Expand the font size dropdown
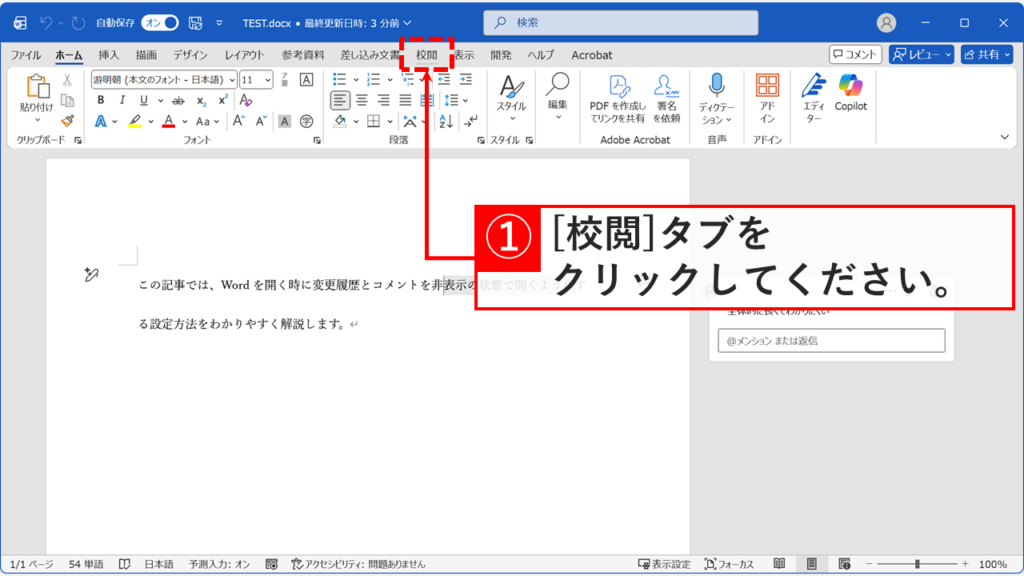 pyautogui.click(x=267, y=80)
